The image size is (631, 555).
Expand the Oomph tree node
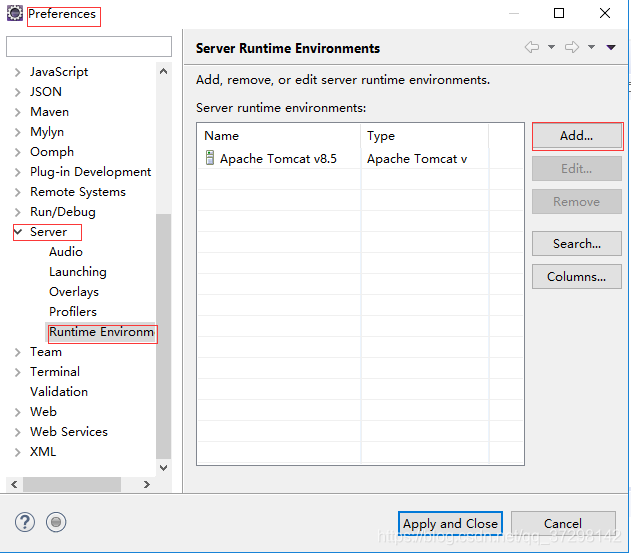tap(17, 153)
